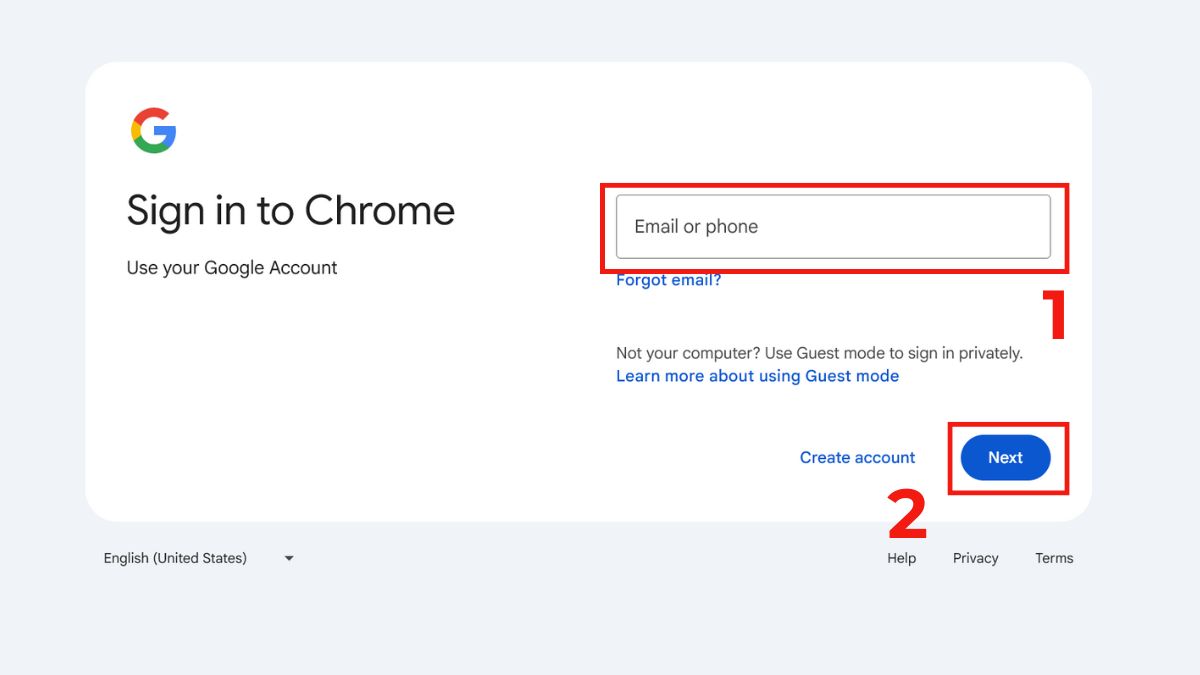Viewport: 1200px width, 675px height.
Task: Click Learn more about using Guest mode
Action: [757, 376]
